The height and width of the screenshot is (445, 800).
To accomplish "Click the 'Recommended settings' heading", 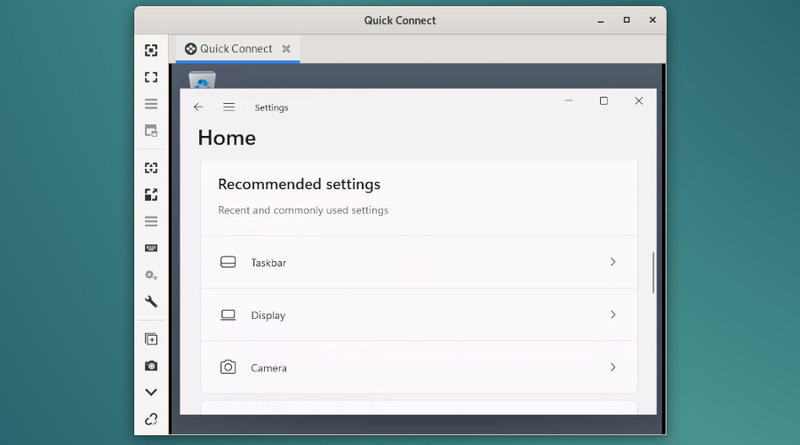I will (x=299, y=184).
